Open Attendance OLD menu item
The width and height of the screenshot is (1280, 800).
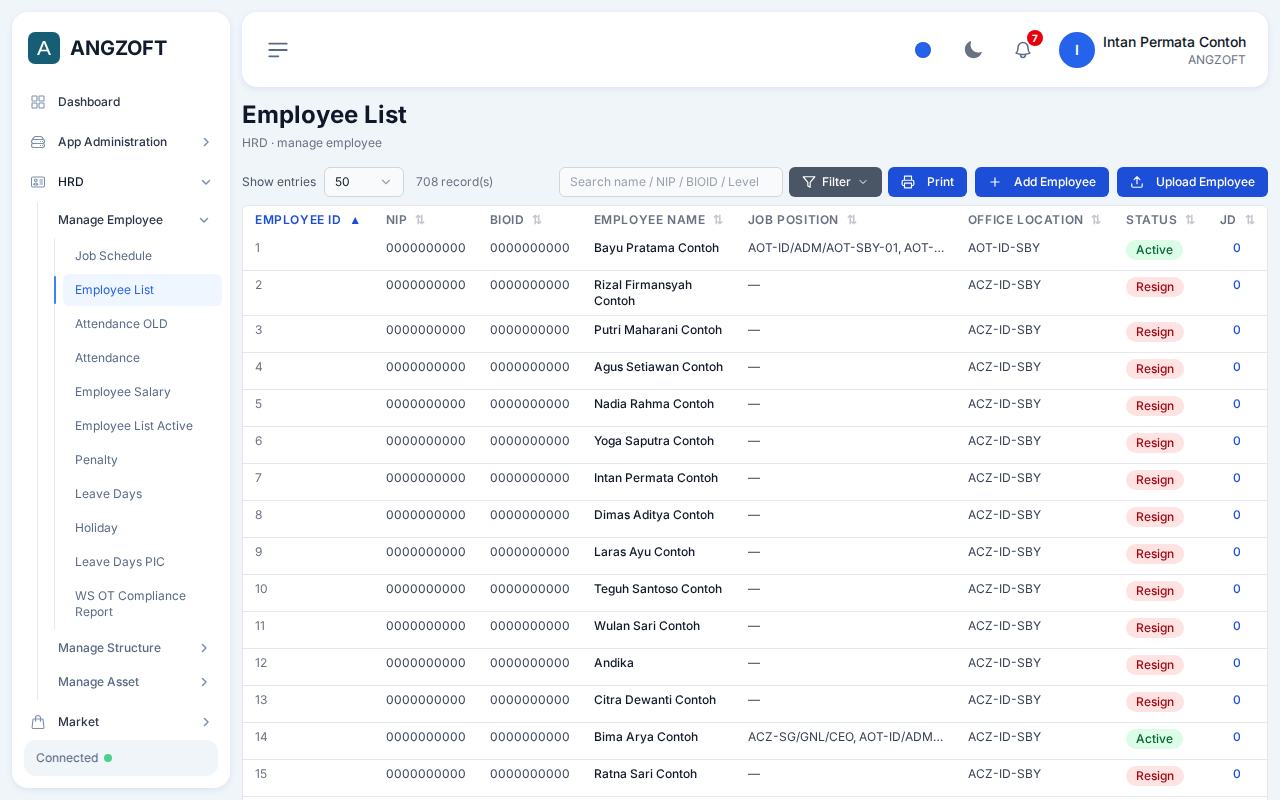coord(142,324)
